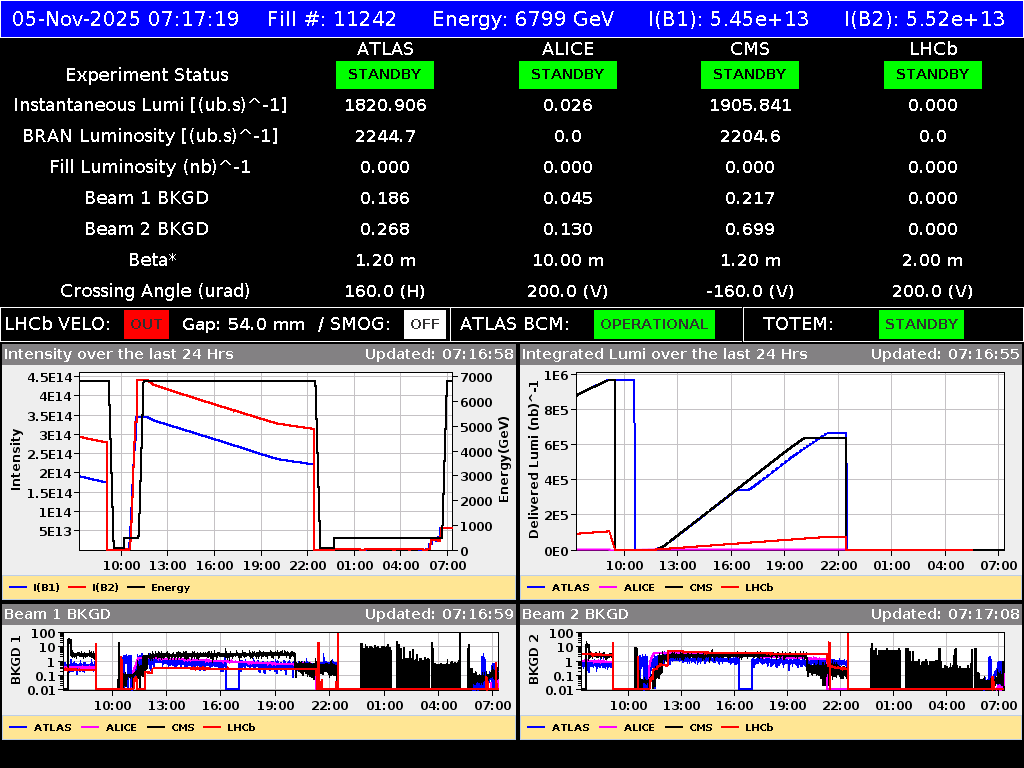This screenshot has height=768, width=1024.
Task: Click the LHCb STANDBY status indicator
Action: [x=932, y=74]
